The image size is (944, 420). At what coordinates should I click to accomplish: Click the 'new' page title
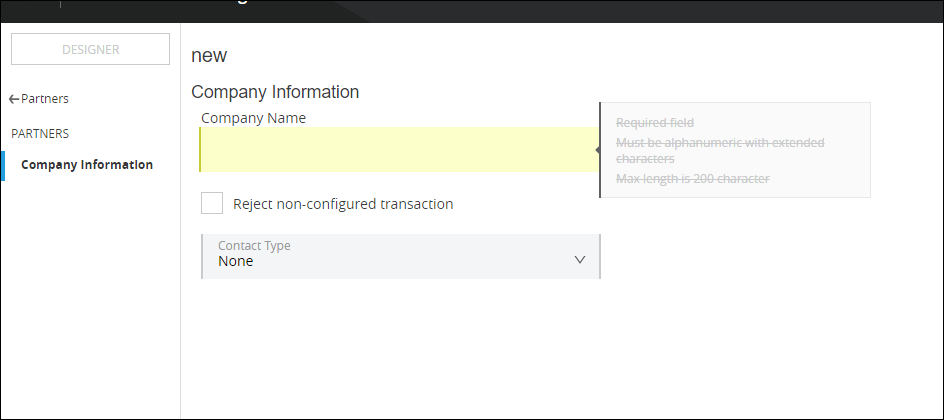click(209, 56)
